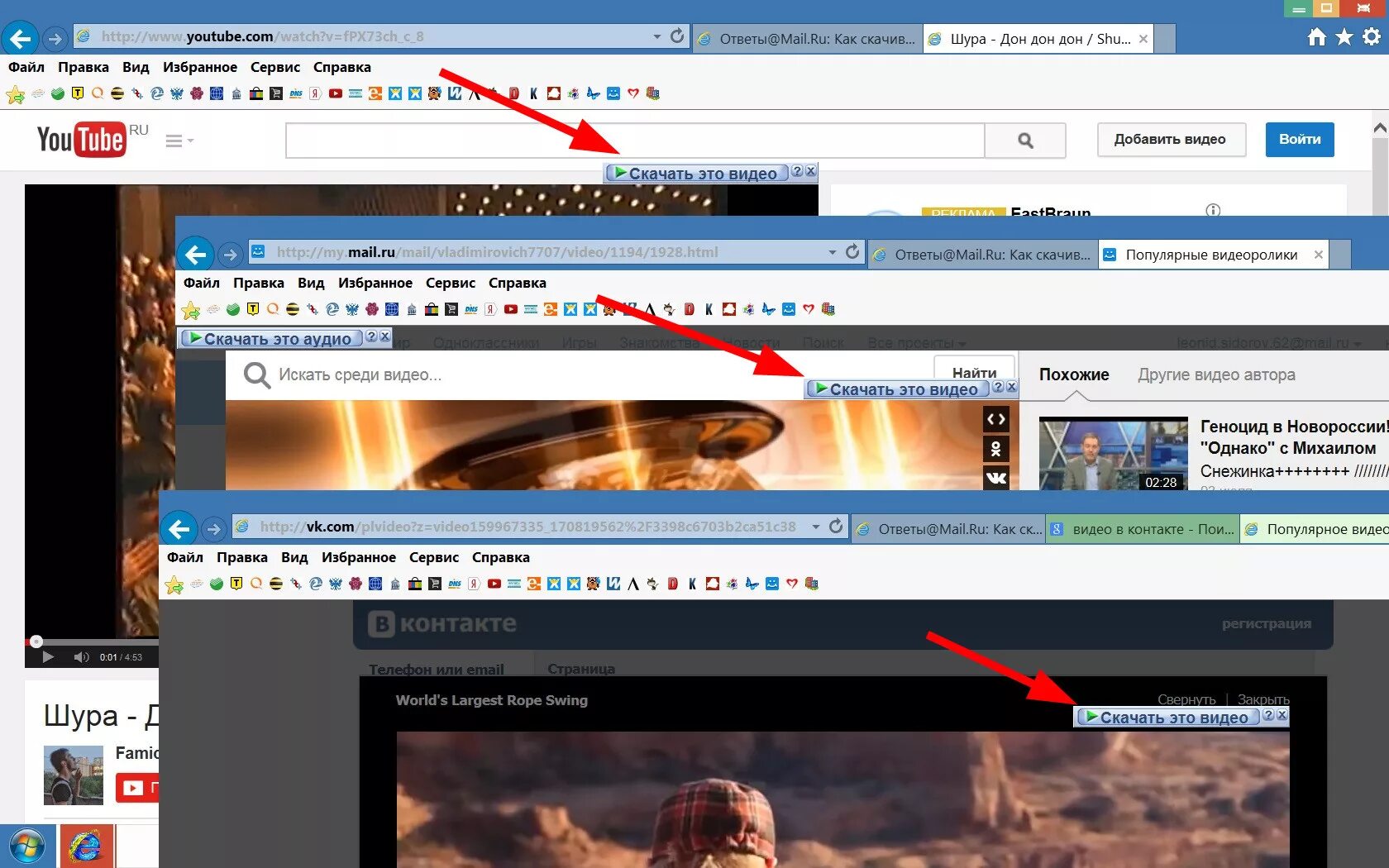Viewport: 1389px width, 868px height.
Task: Expand the vk.com address bar dropdown
Action: 815,527
